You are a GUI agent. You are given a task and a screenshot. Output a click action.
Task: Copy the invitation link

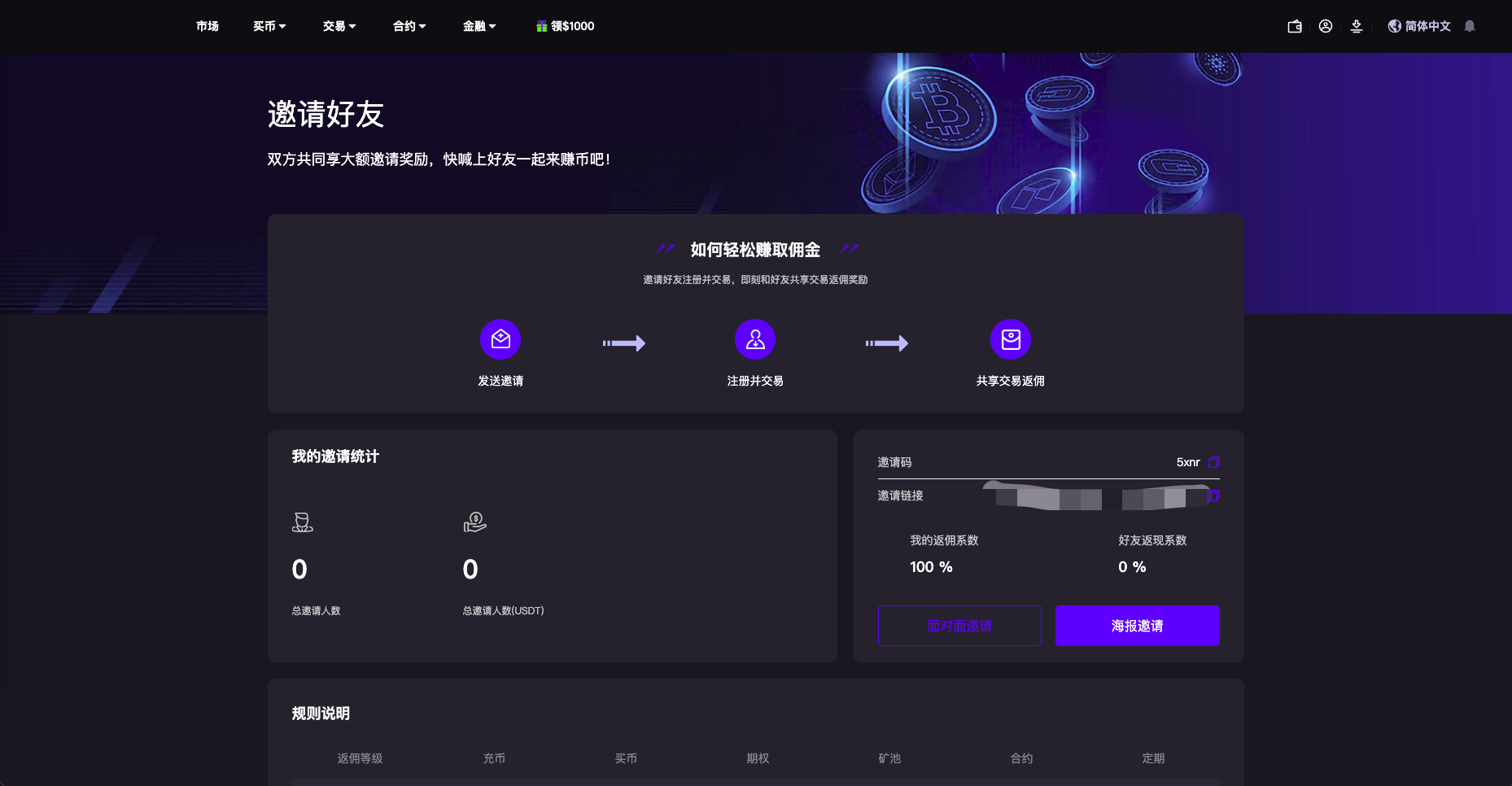tap(1214, 496)
